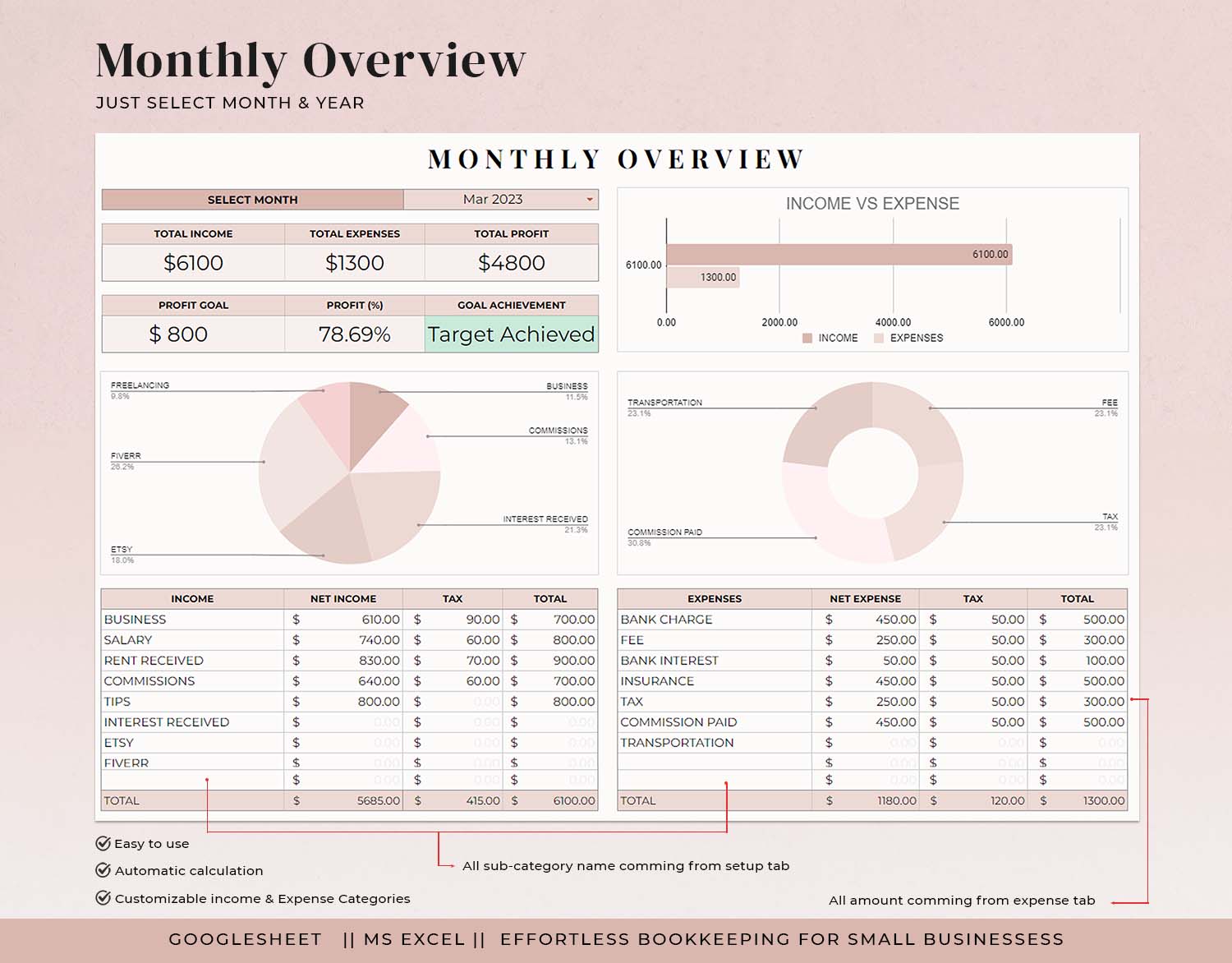Click the 830.00 net income for RENT RECEIVED
Viewport: 1232px width, 963px height.
point(343,661)
